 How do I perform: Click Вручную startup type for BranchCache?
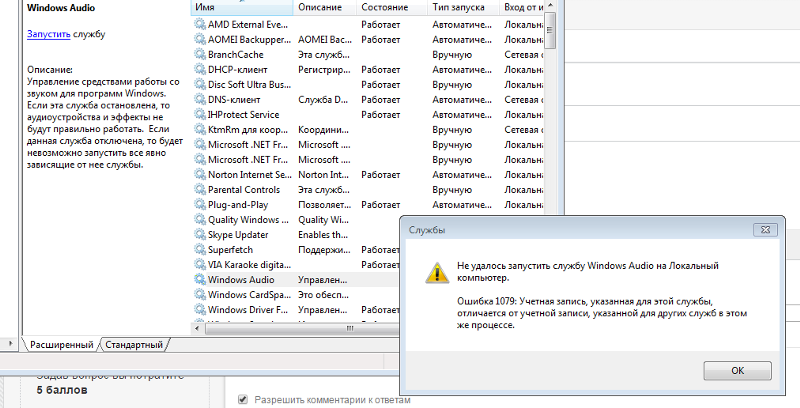[452, 55]
